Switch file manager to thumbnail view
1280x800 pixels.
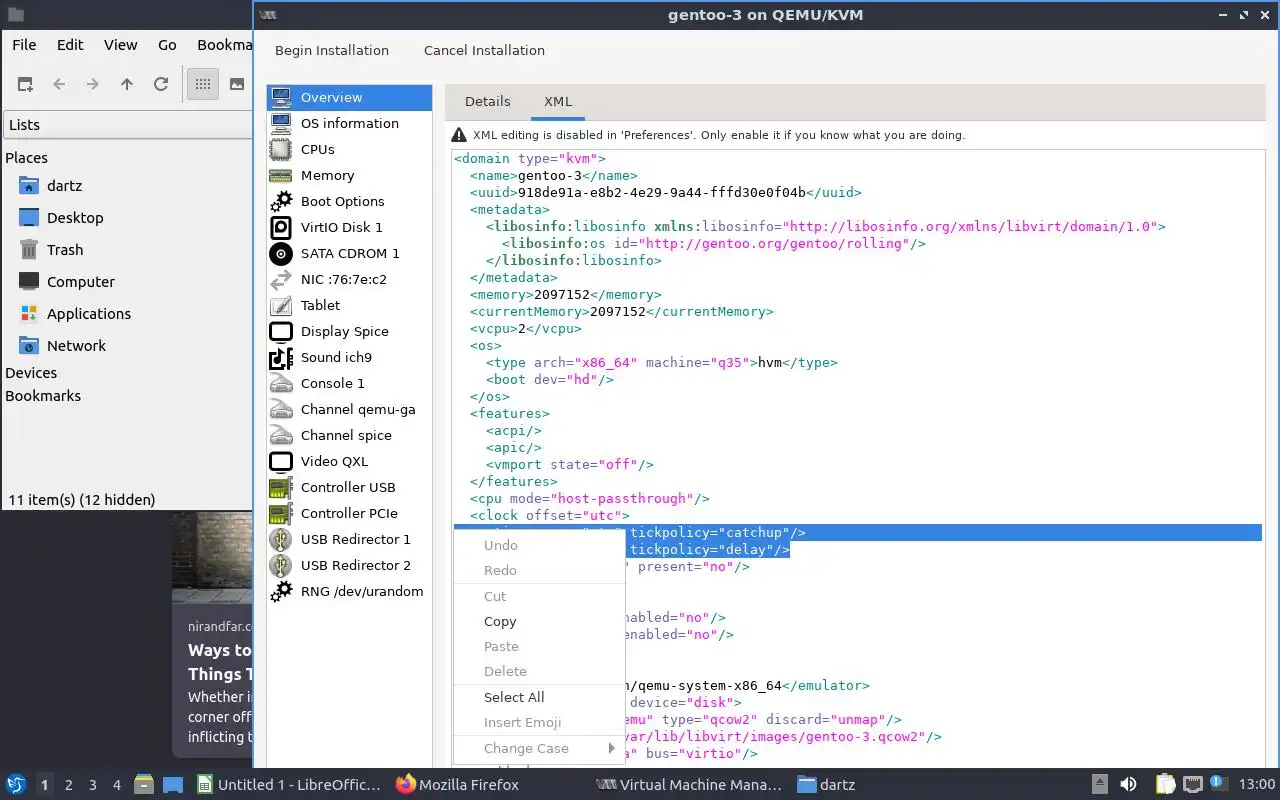[x=237, y=84]
